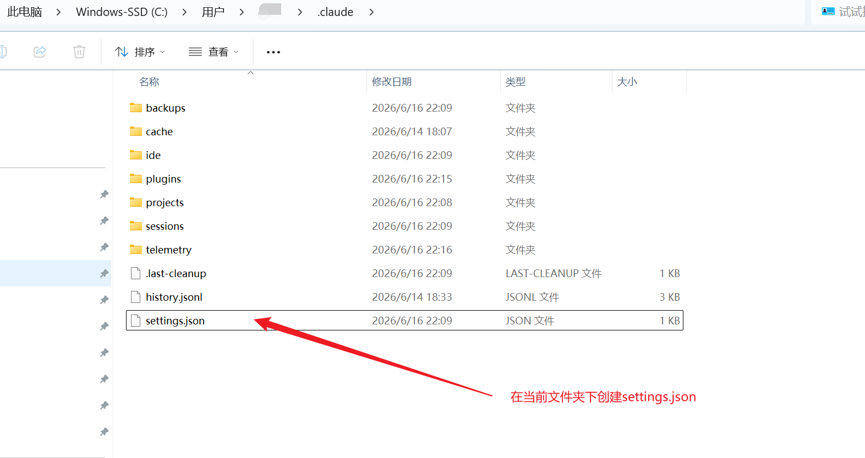Select the .last-cleanup file name
This screenshot has height=458, width=865.
tap(176, 274)
